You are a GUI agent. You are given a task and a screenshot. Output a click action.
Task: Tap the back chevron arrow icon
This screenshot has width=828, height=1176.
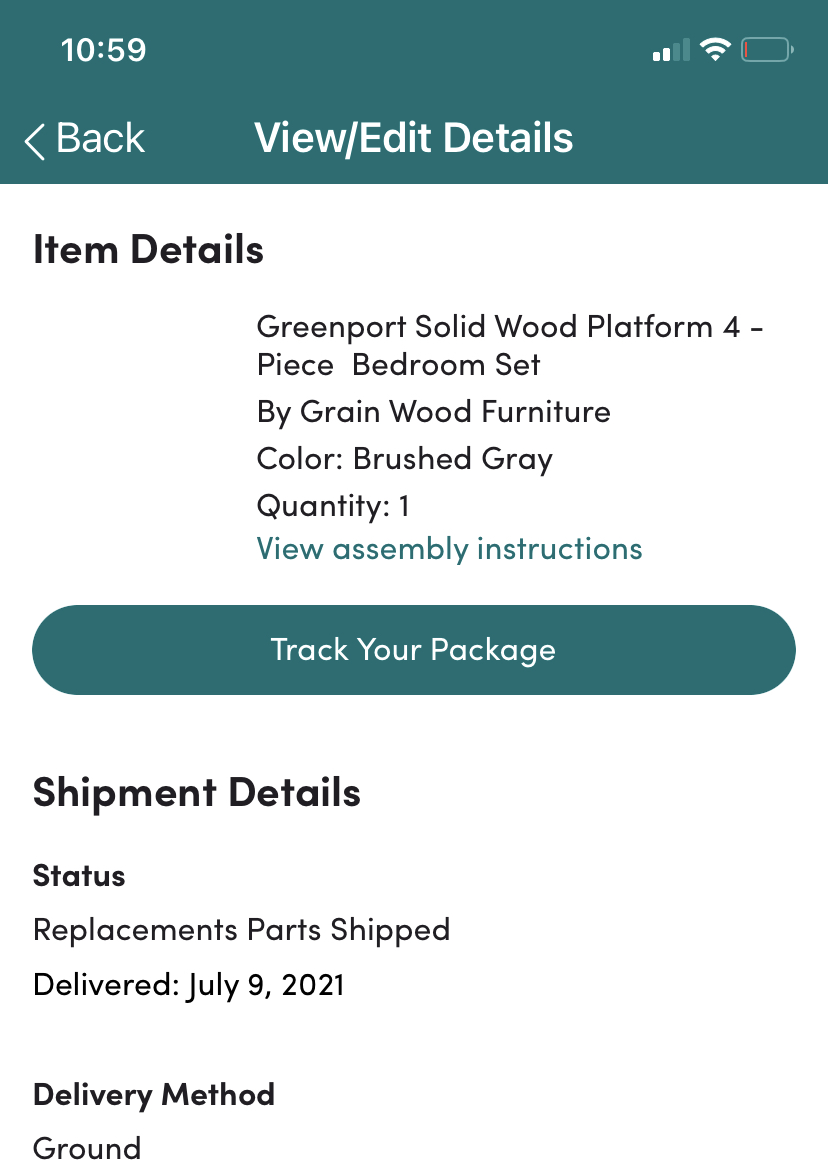tap(35, 141)
